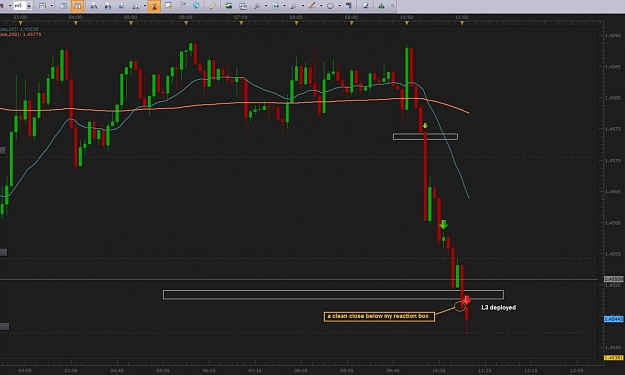This screenshot has width=625, height=375.
Task: Toggle the highlighted hourglass toolbar button
Action: pos(154,6)
